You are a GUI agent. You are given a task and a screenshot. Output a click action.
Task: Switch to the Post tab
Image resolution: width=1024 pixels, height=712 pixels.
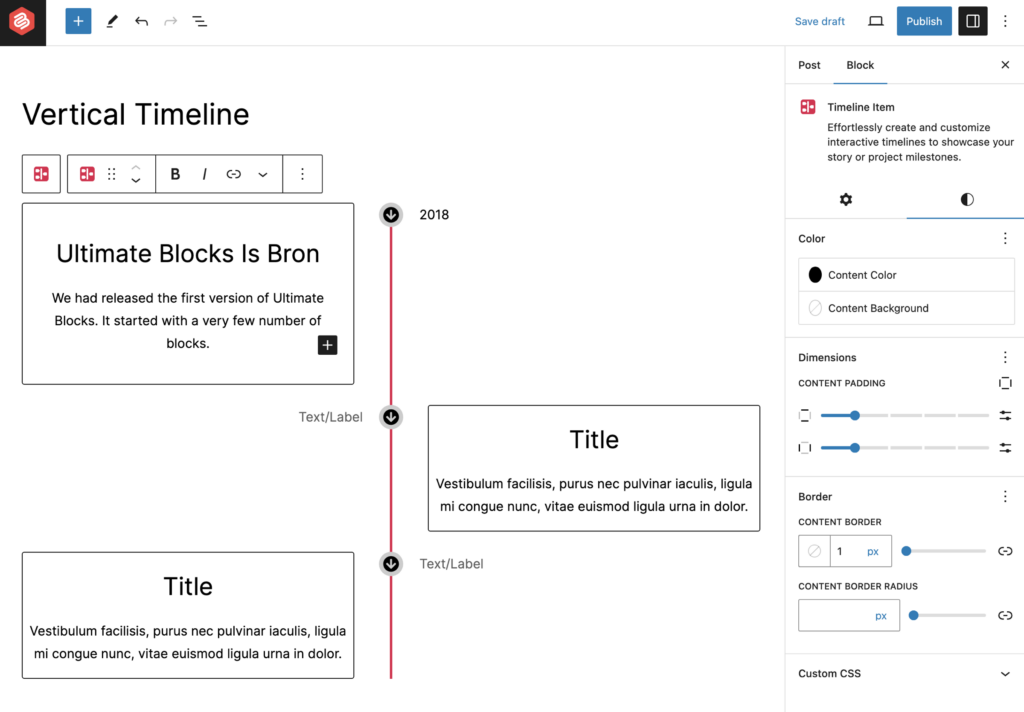(x=809, y=65)
